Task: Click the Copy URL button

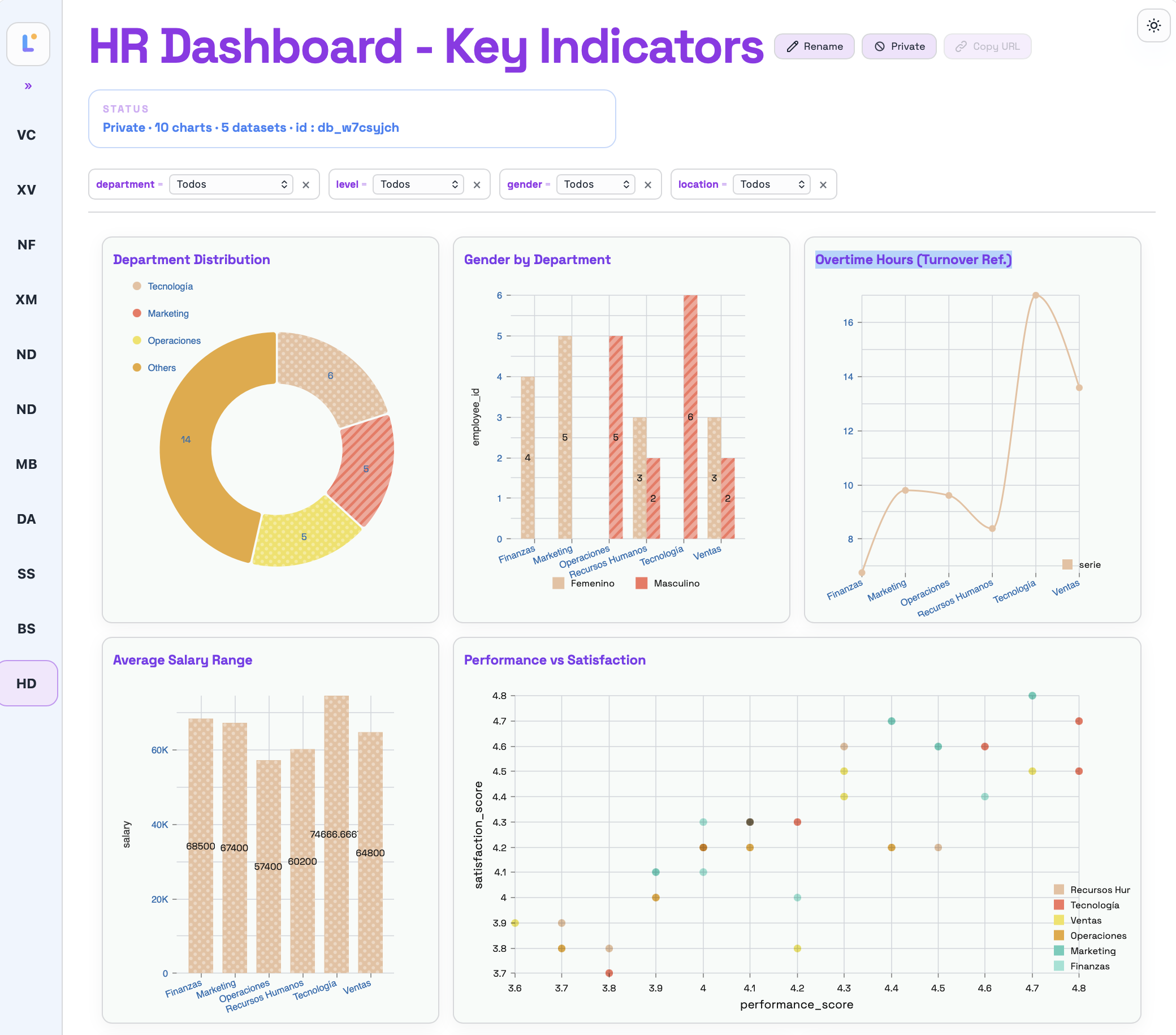Action: pos(987,46)
